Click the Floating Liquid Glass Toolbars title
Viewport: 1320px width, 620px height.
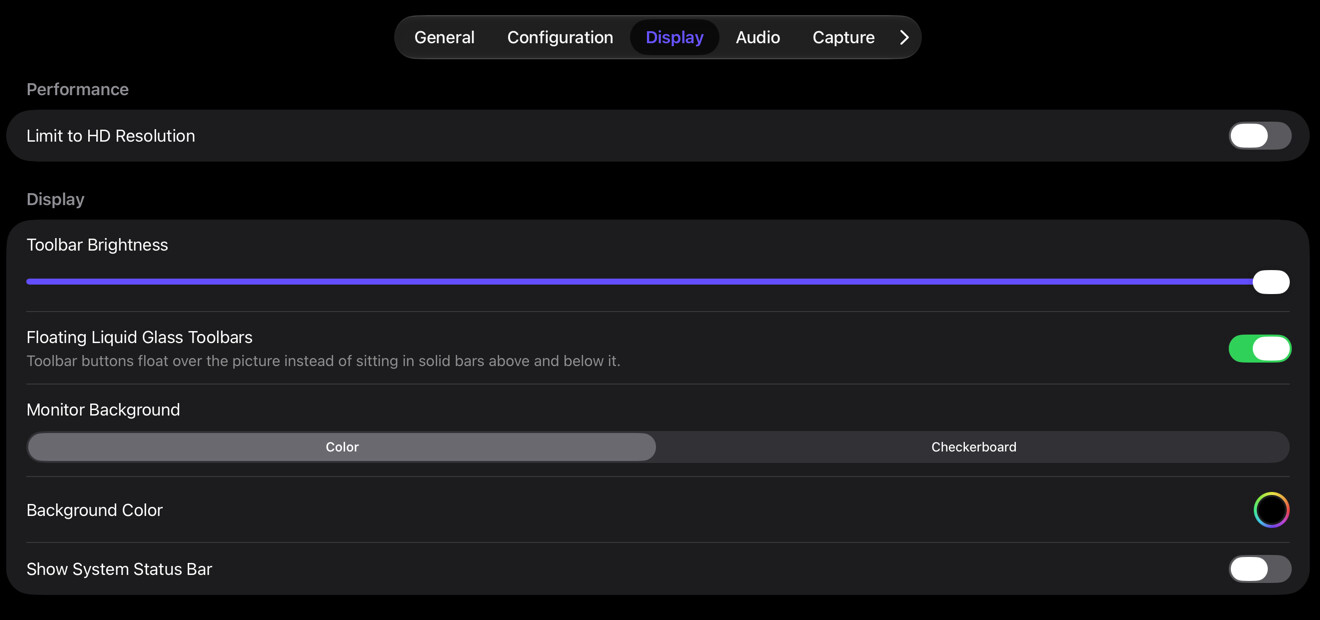click(x=139, y=337)
